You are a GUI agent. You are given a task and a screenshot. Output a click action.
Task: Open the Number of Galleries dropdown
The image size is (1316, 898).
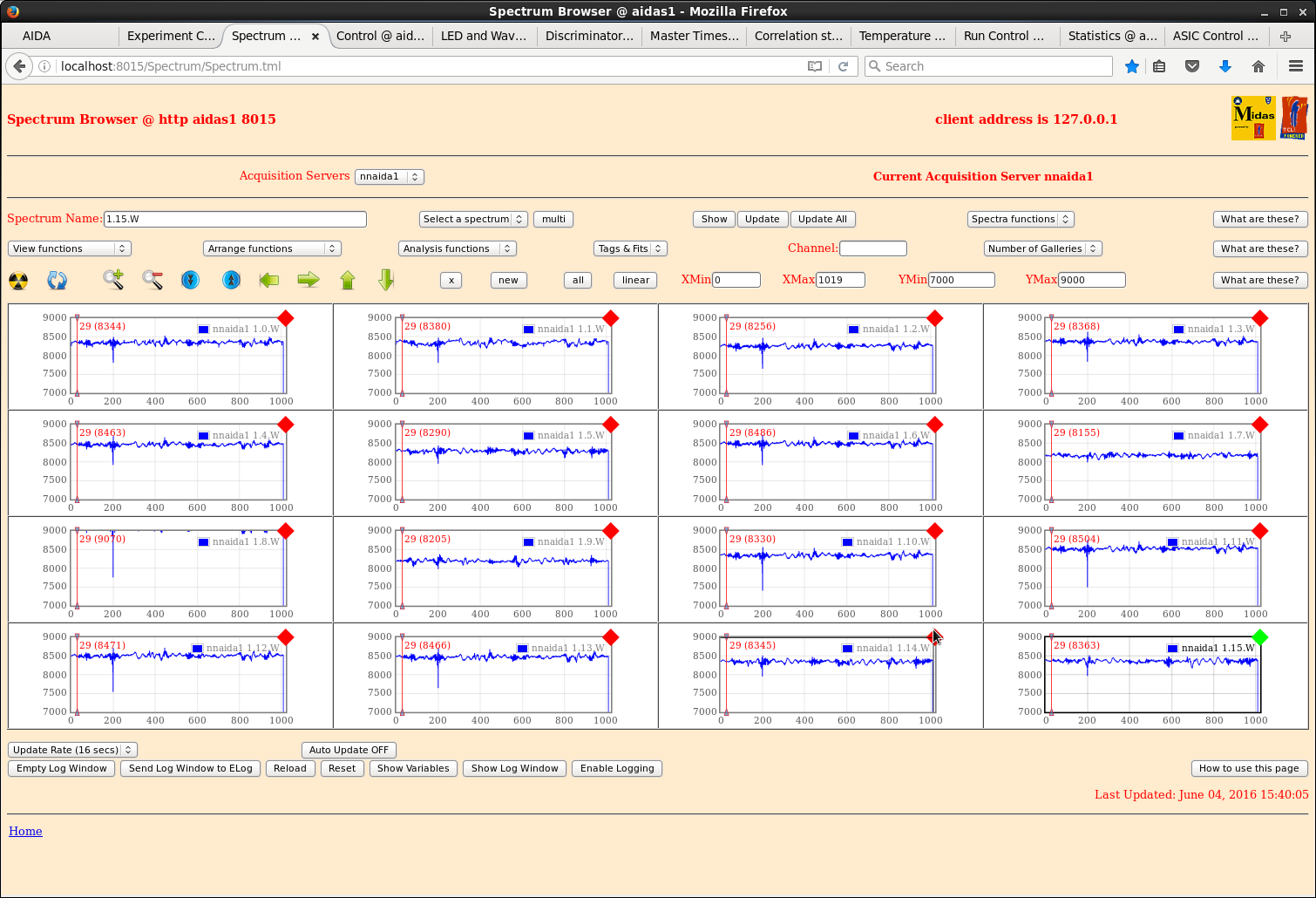[x=1043, y=248]
